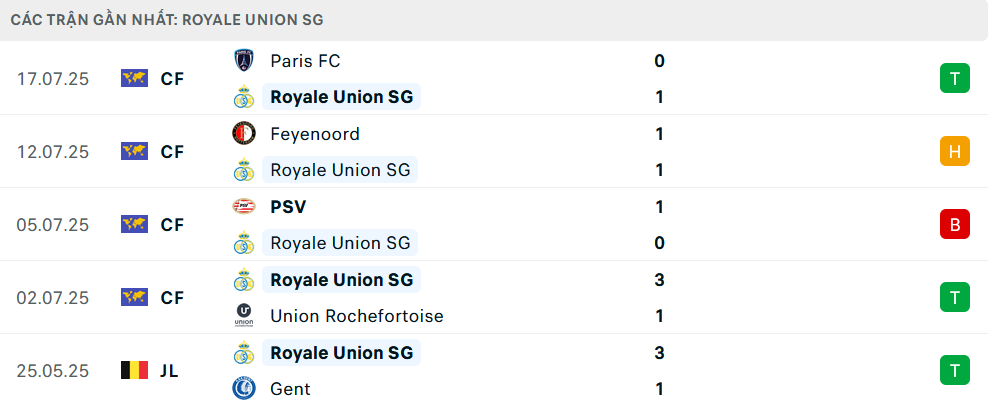
Task: Click Royale Union SG crest in Gent match
Action: pyautogui.click(x=244, y=352)
